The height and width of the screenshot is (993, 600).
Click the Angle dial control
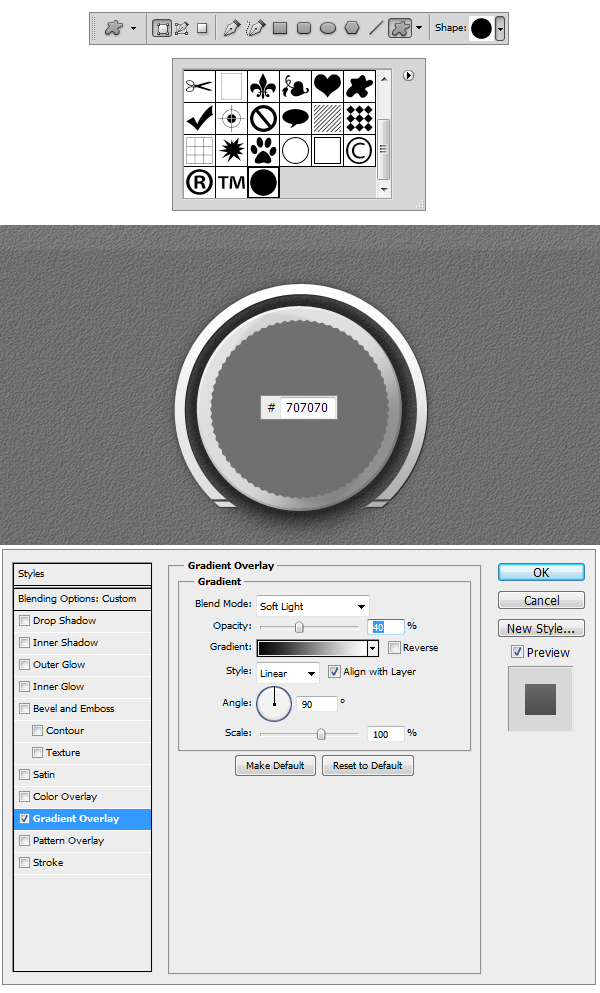click(274, 704)
